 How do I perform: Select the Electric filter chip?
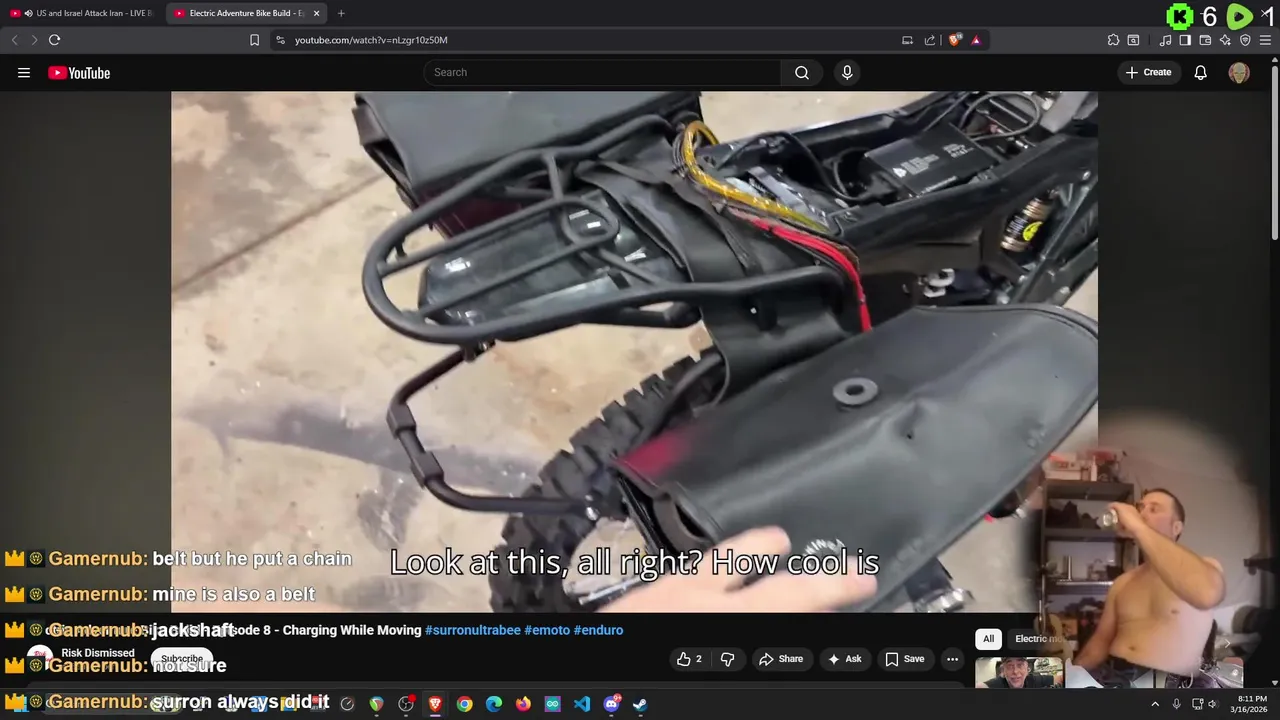[x=1036, y=639]
